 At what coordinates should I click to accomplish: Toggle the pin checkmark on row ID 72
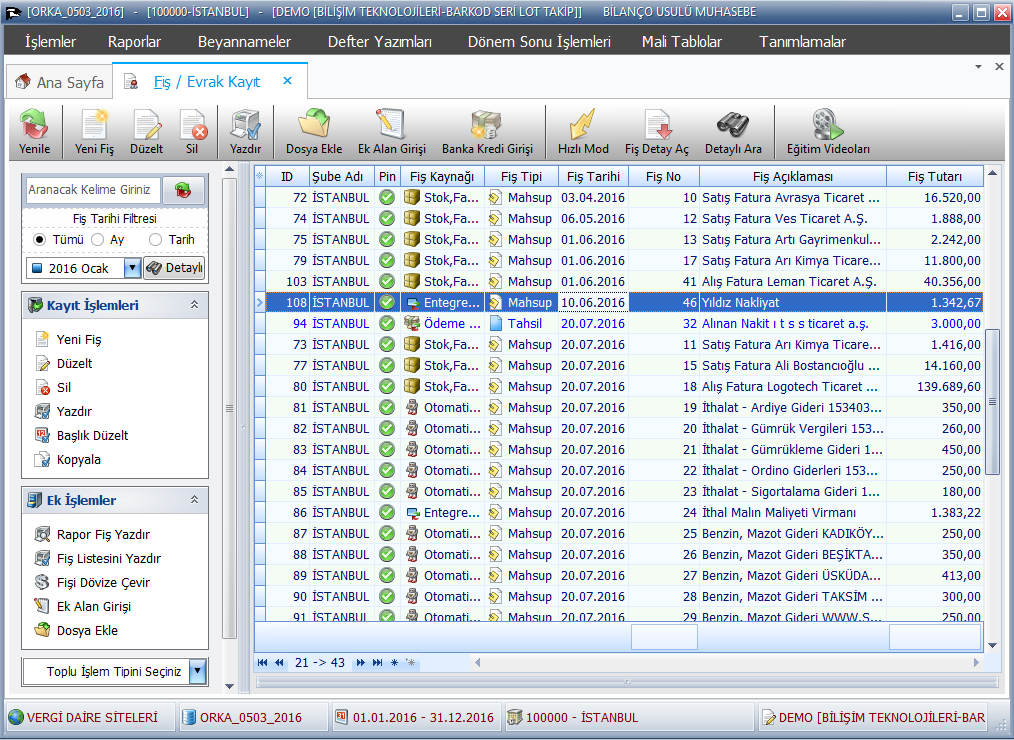pyautogui.click(x=387, y=197)
